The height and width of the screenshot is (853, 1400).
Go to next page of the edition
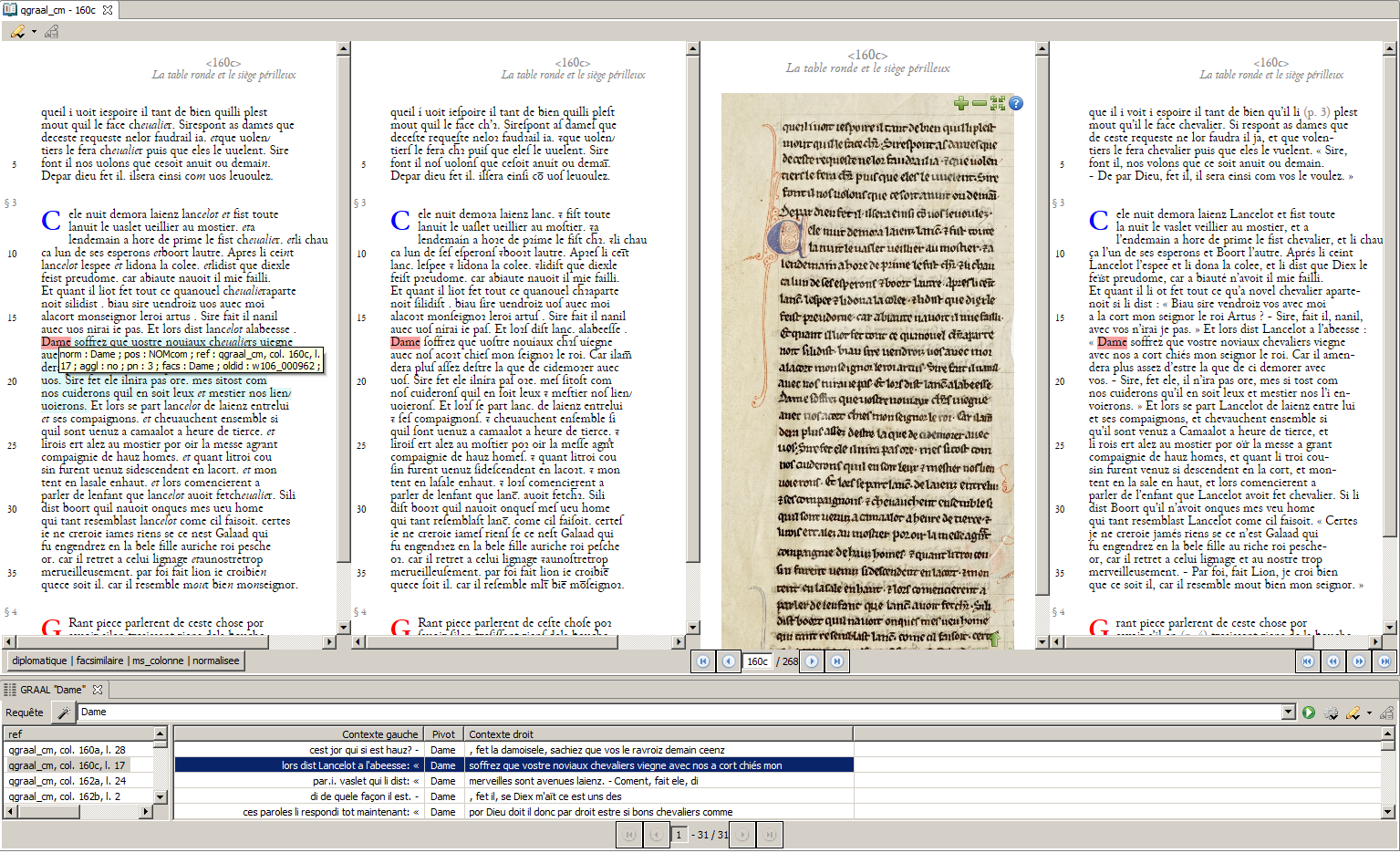(x=811, y=661)
